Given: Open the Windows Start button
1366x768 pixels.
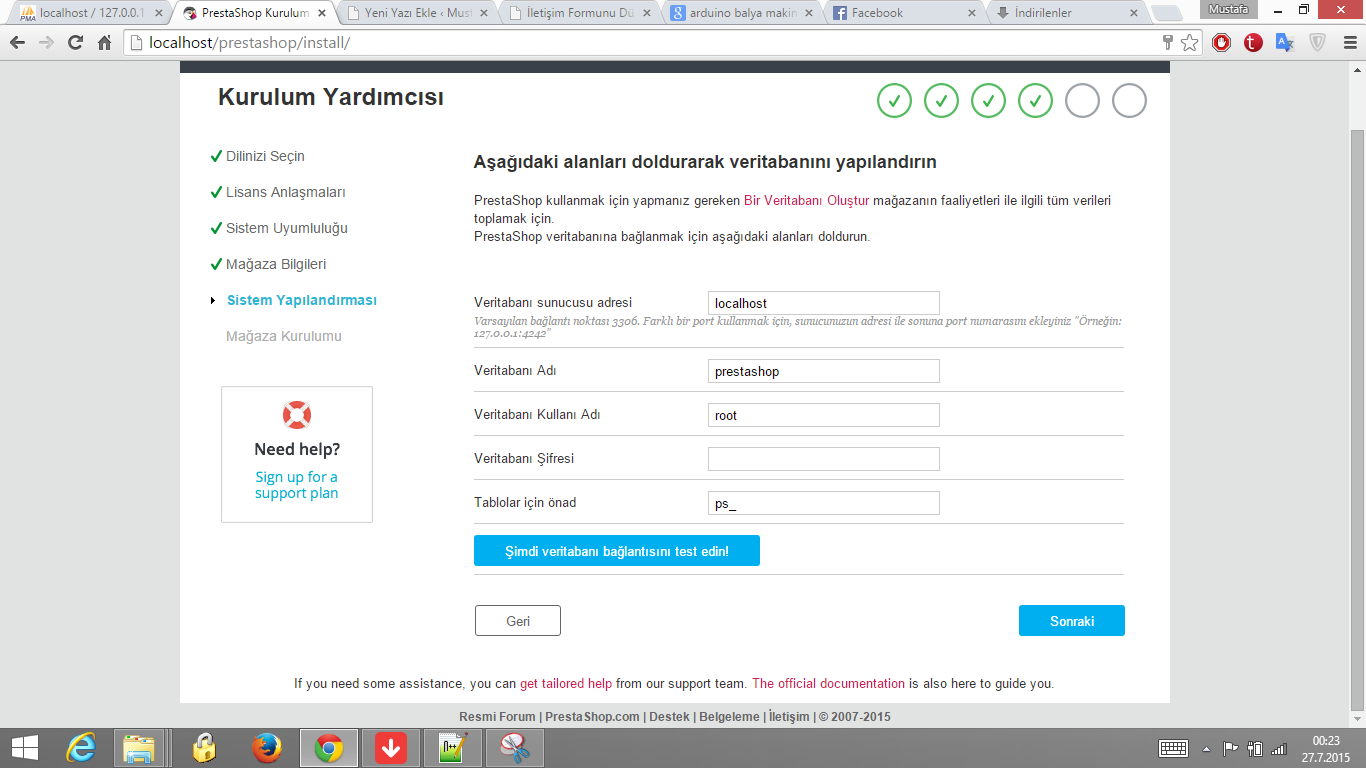Looking at the screenshot, I should [x=24, y=747].
